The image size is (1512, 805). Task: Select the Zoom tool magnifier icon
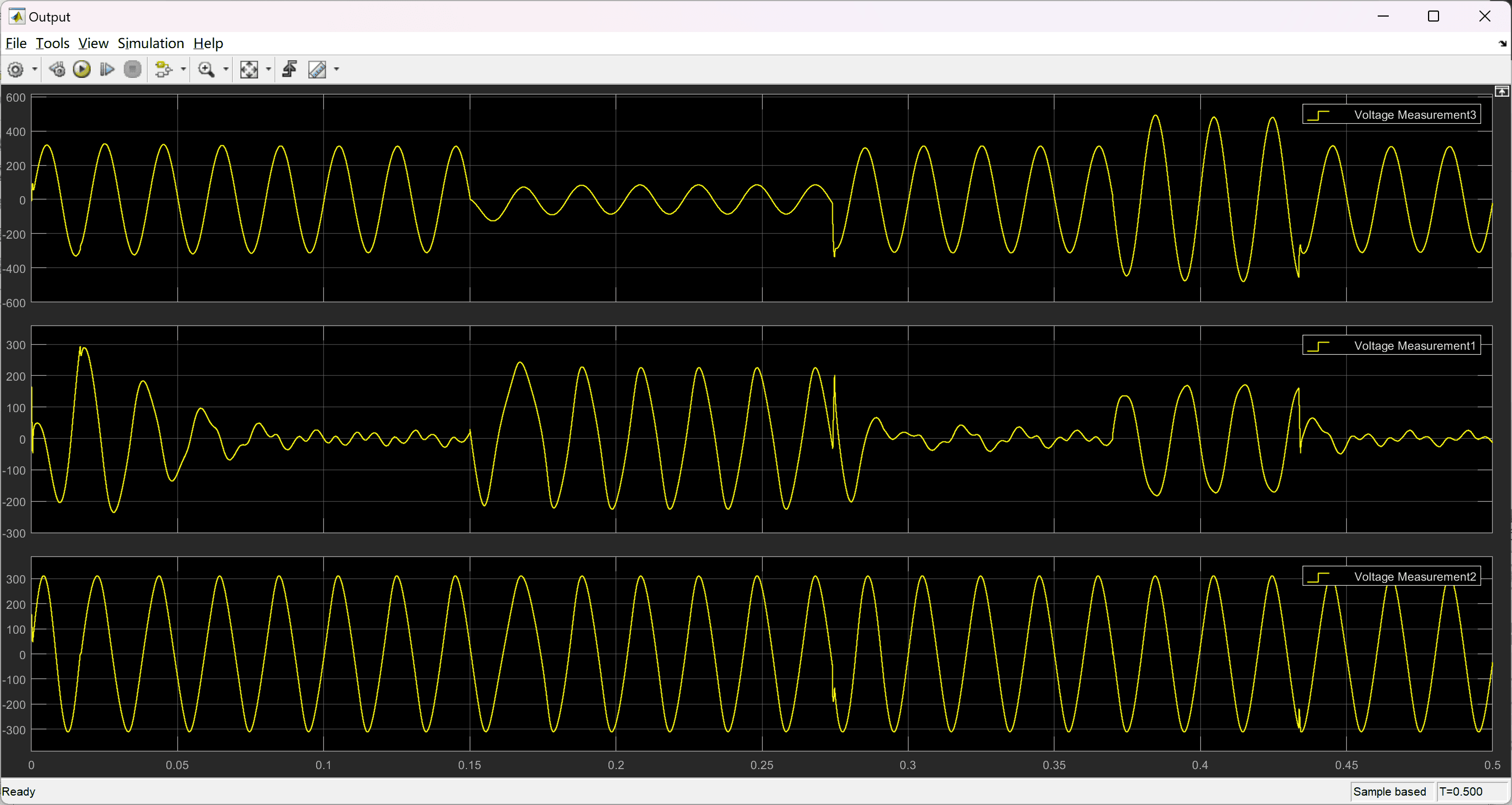(x=206, y=70)
